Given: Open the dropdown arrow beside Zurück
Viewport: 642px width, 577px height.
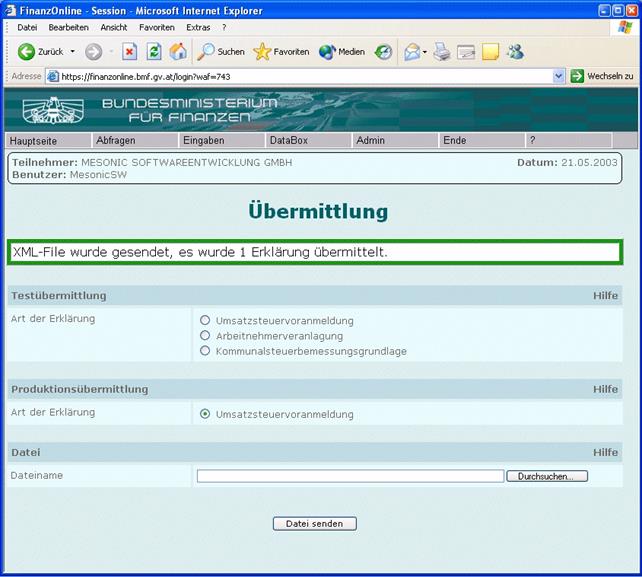Looking at the screenshot, I should 72,52.
